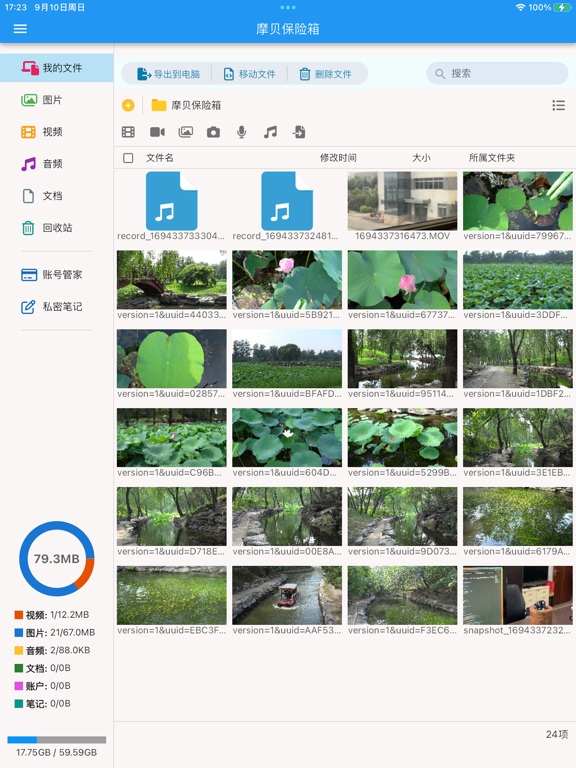Open video 1694337316473.MOV

(x=402, y=206)
